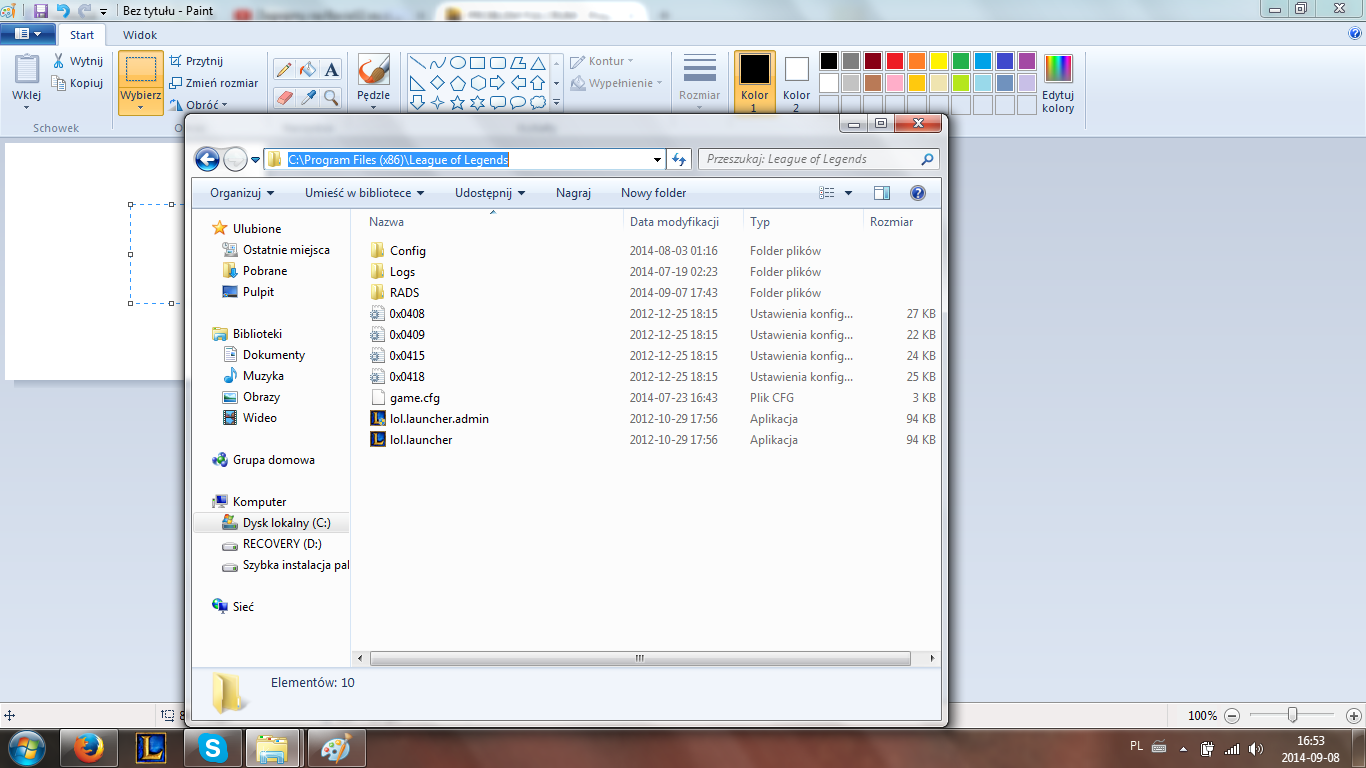Open Explorer help from the toolbar question mark
This screenshot has width=1366, height=768.
click(x=917, y=193)
